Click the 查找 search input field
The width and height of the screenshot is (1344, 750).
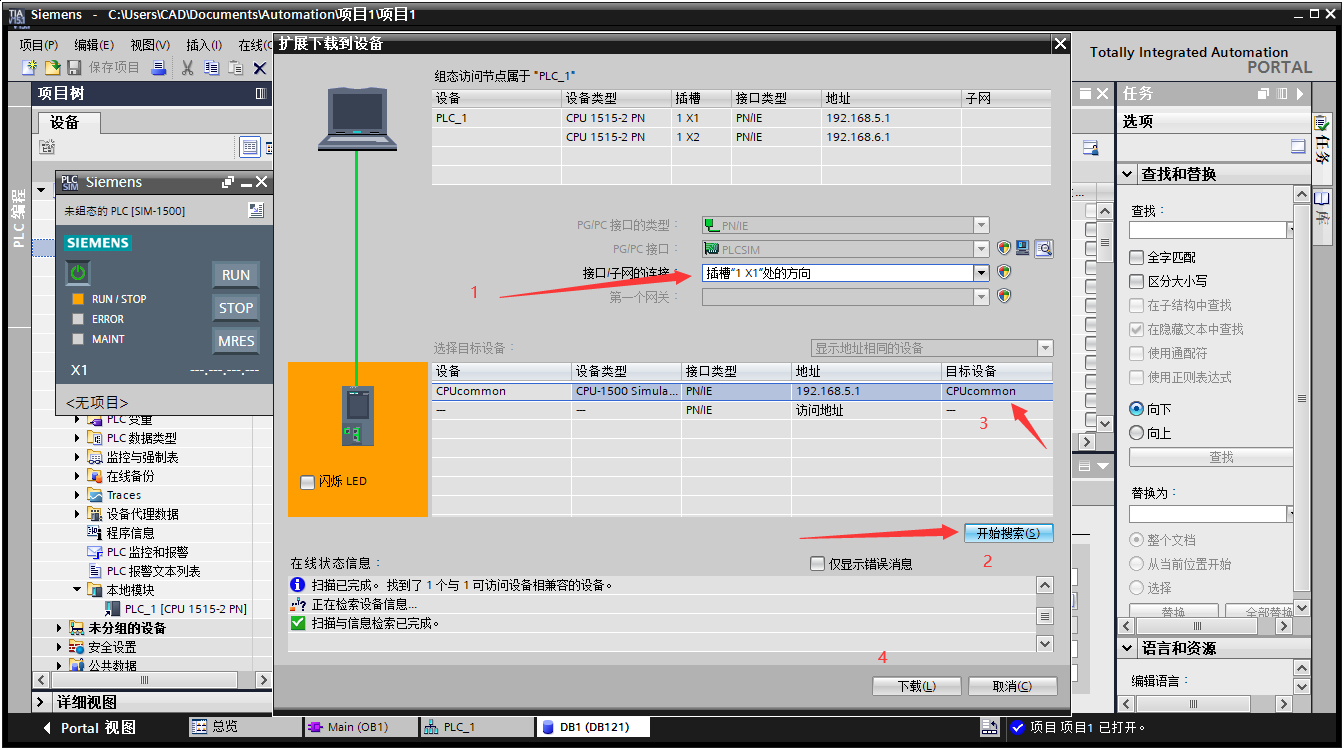click(x=1208, y=230)
